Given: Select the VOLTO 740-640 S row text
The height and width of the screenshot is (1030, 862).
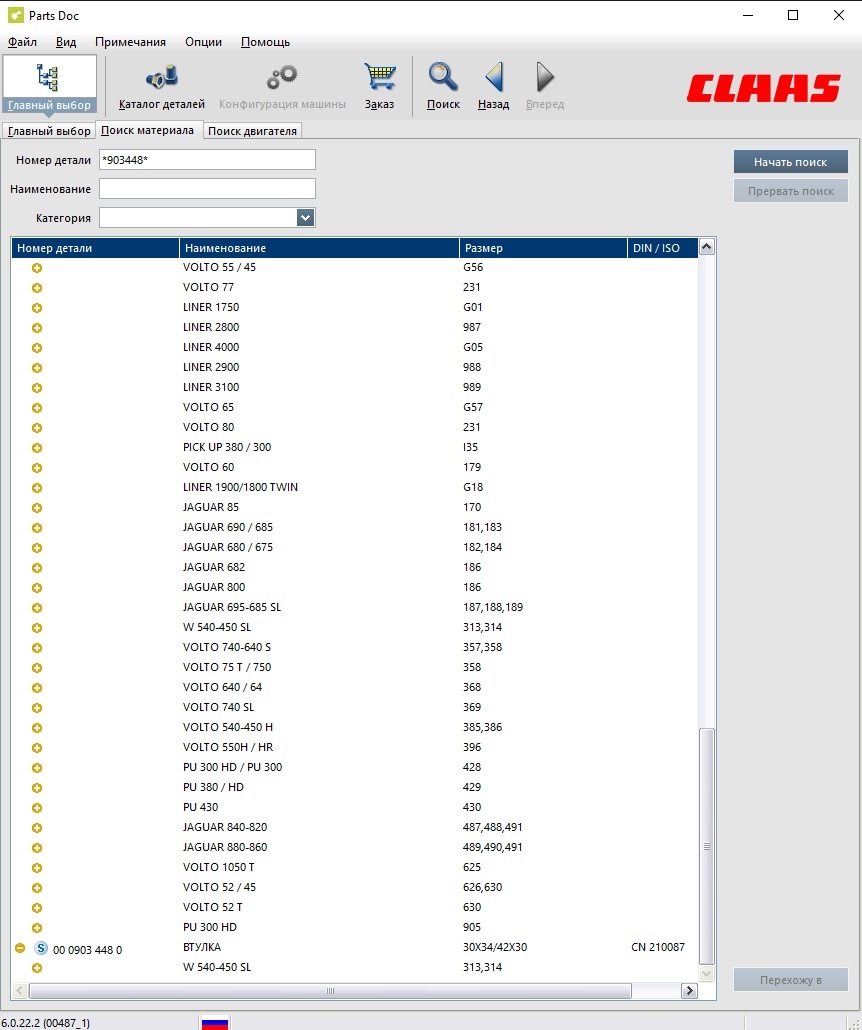Looking at the screenshot, I should coord(227,648).
